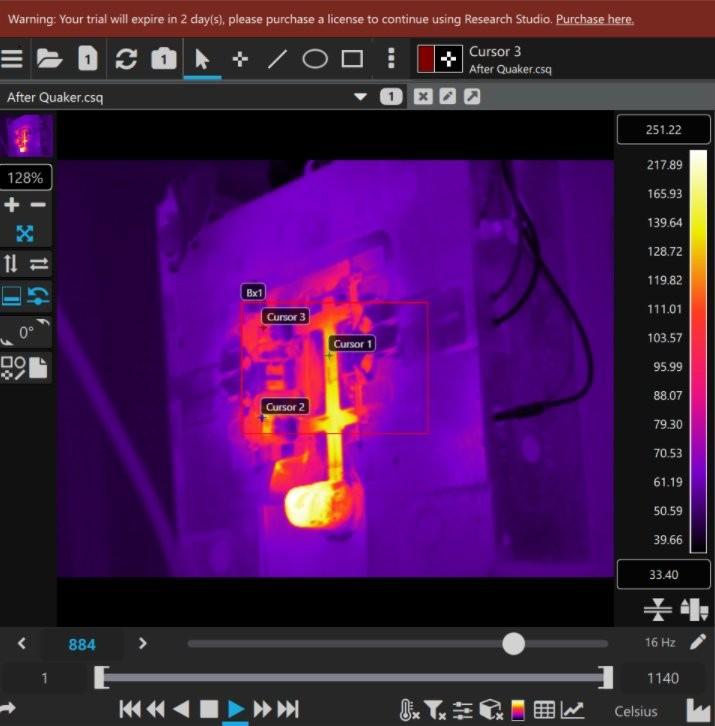Pop out the viewer with arrow icon
The height and width of the screenshot is (726, 715).
tap(472, 97)
